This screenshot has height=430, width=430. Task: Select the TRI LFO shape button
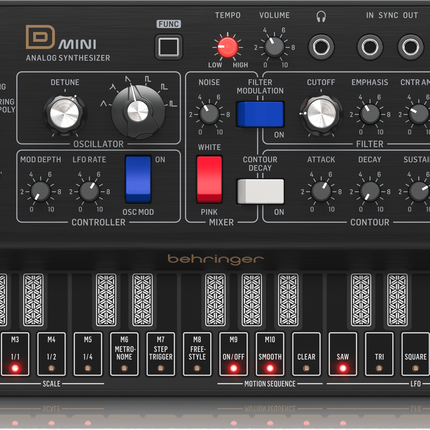click(x=379, y=354)
